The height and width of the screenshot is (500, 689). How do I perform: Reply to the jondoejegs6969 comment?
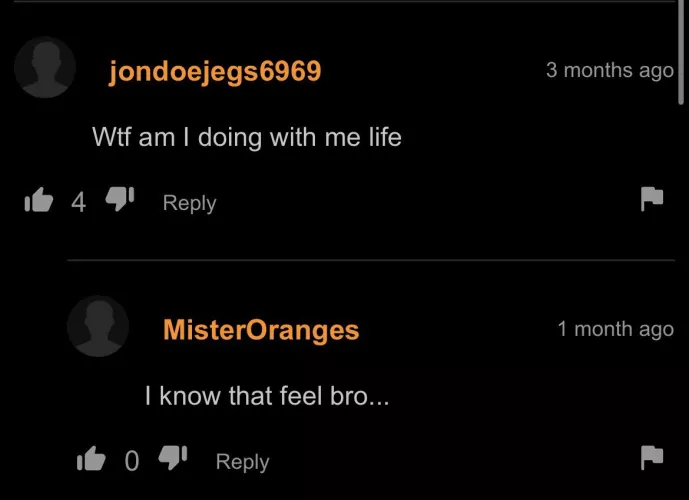point(189,203)
